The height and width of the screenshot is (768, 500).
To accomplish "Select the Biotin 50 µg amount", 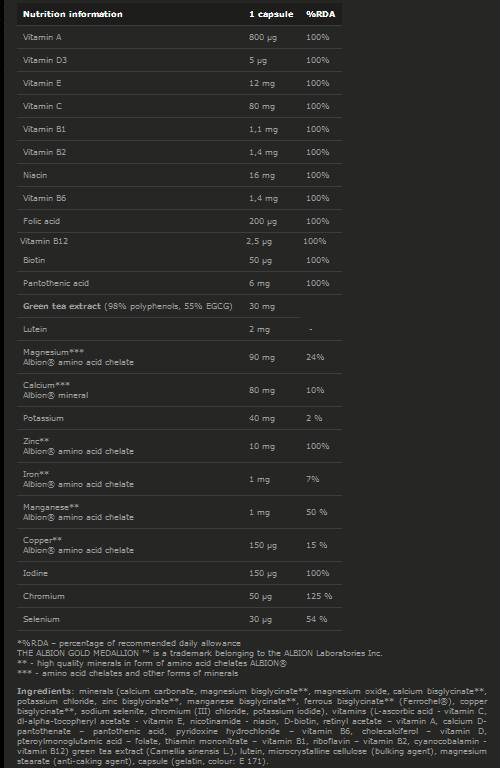I will point(260,261).
